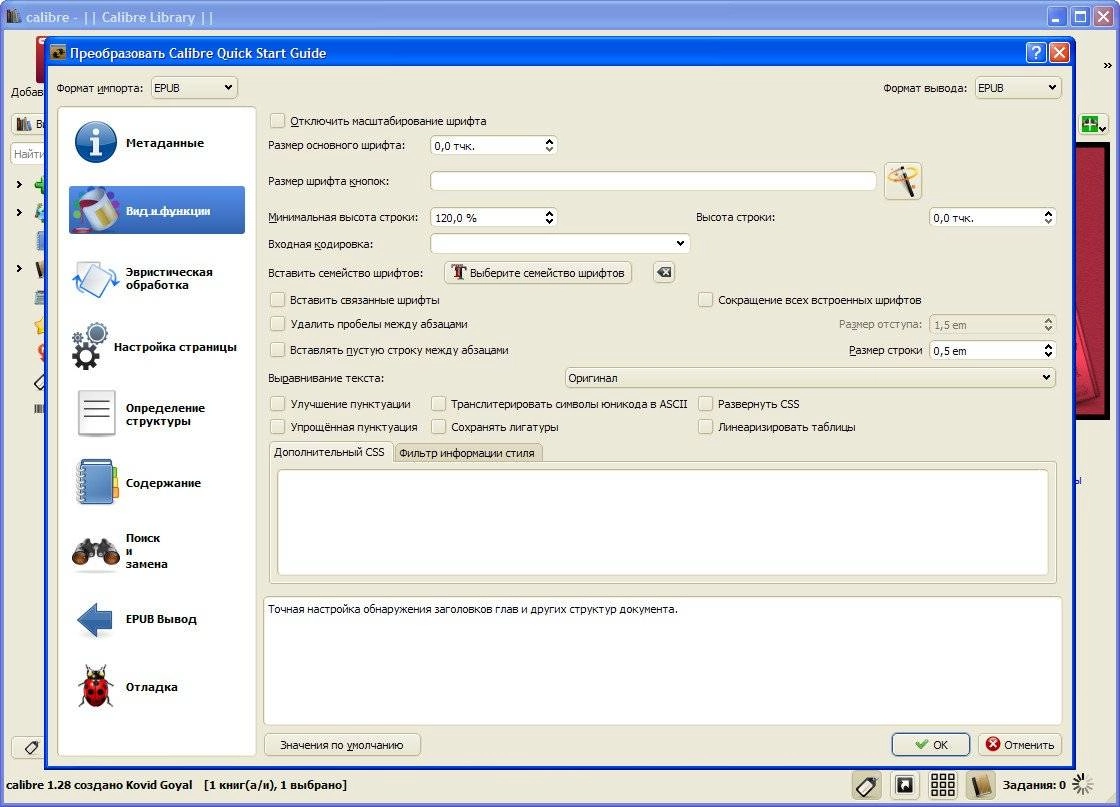Enable Сокращение всех встроенных шрифтов
Screen dimensions: 1120x807
(x=705, y=300)
